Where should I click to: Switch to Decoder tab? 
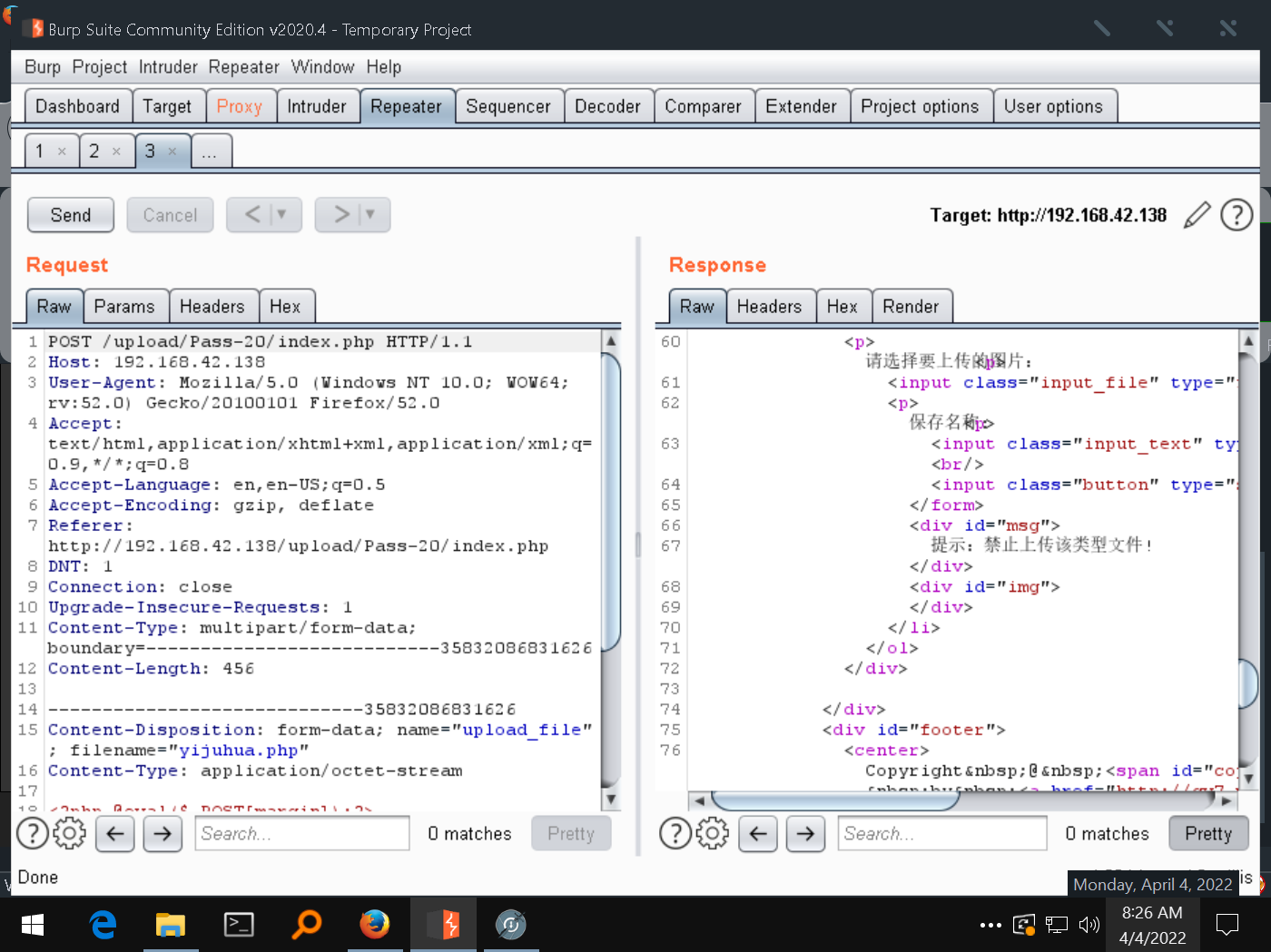[x=608, y=106]
